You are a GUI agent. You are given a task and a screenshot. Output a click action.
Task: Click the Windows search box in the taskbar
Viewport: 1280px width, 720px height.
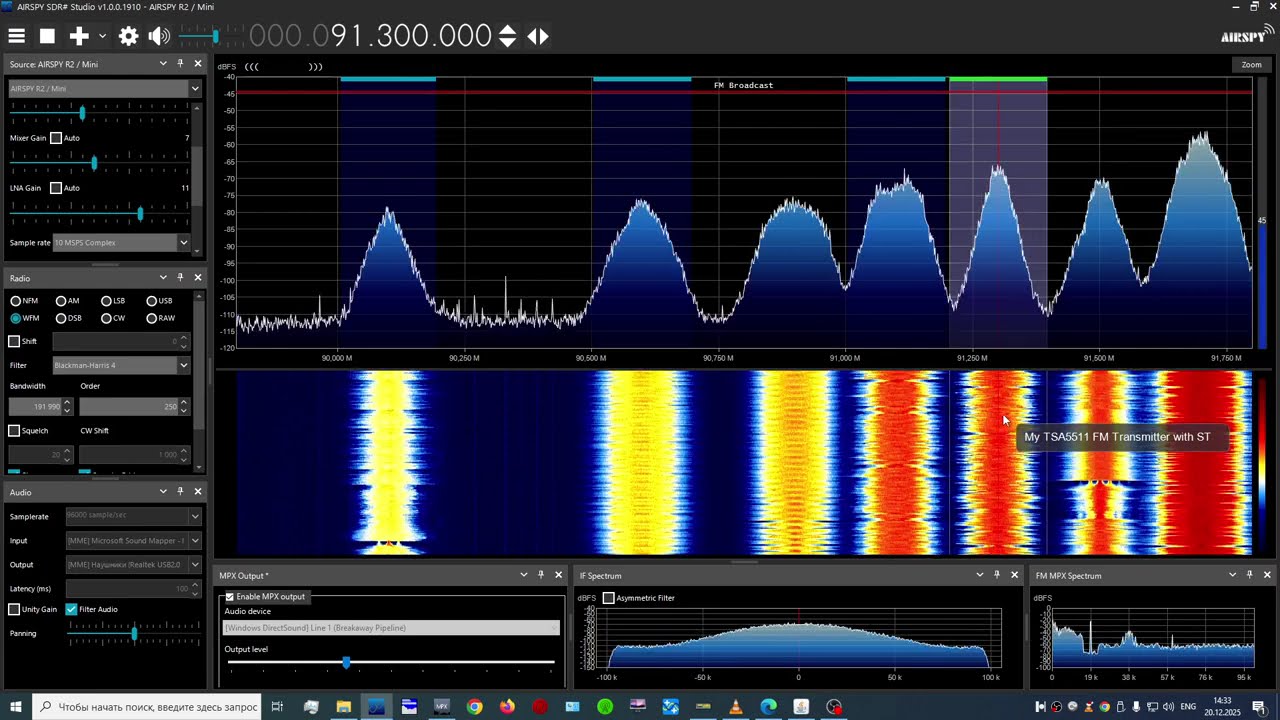[148, 707]
